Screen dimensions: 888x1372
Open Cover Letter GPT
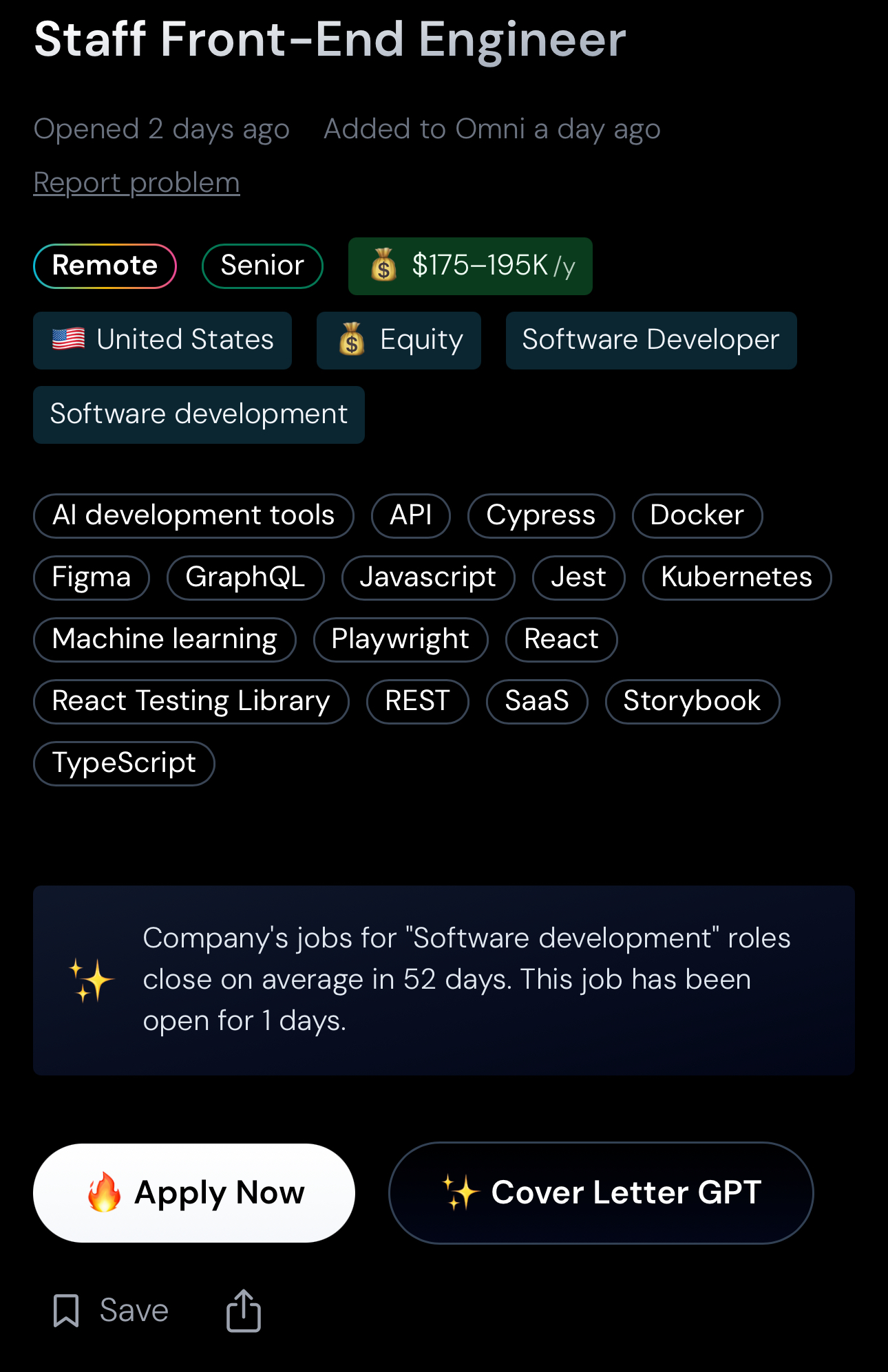click(600, 1192)
